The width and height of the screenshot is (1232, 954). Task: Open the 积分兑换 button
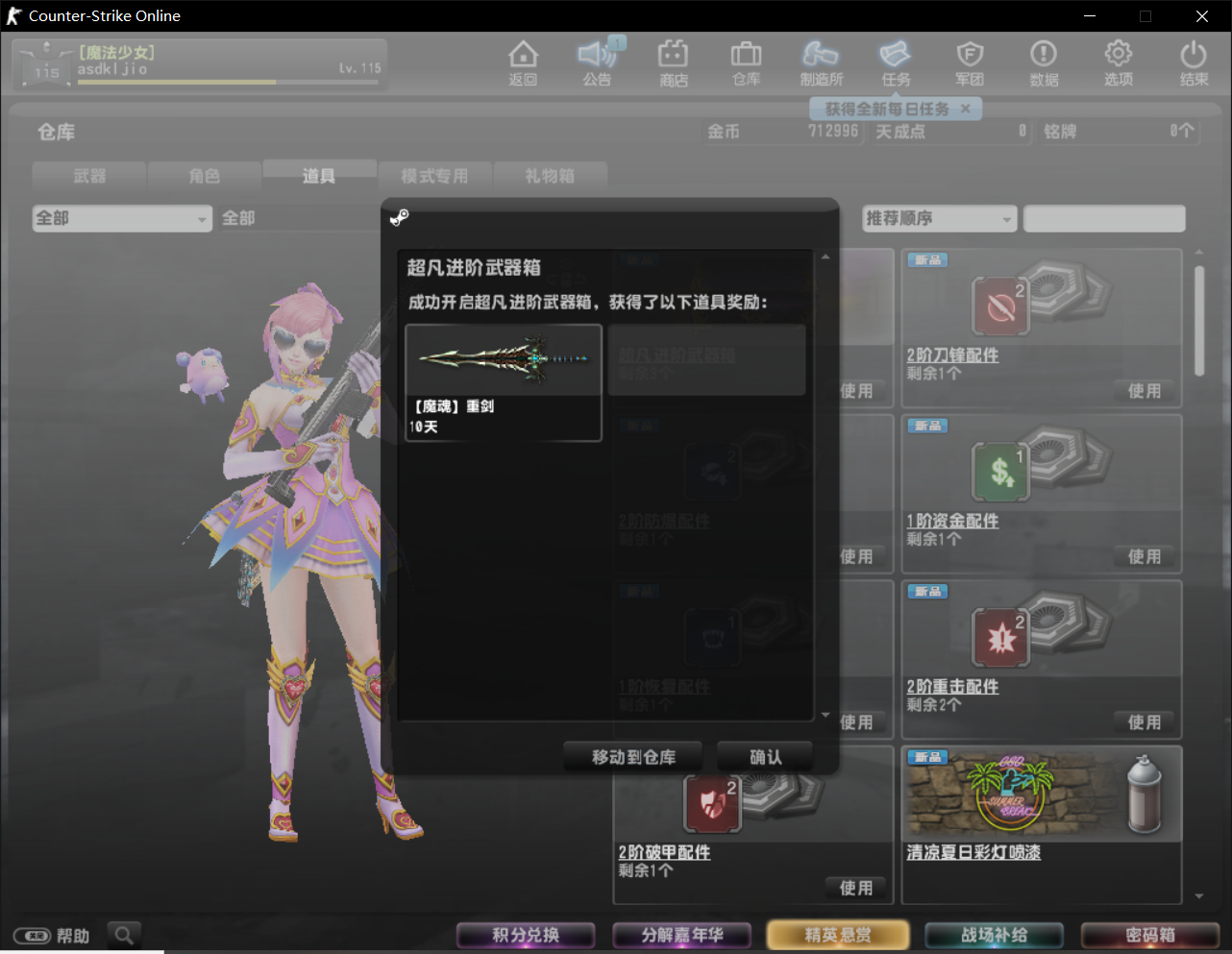(x=526, y=935)
